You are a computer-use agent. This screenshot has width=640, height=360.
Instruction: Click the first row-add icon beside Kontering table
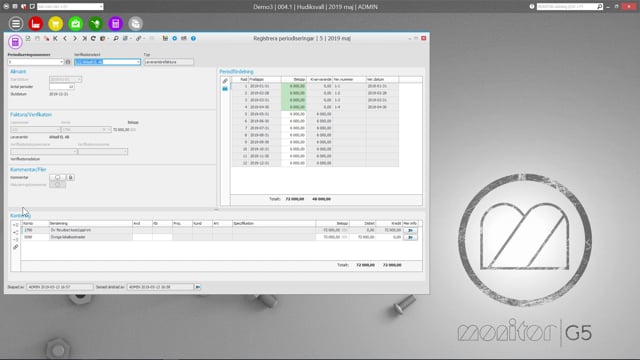click(16, 225)
